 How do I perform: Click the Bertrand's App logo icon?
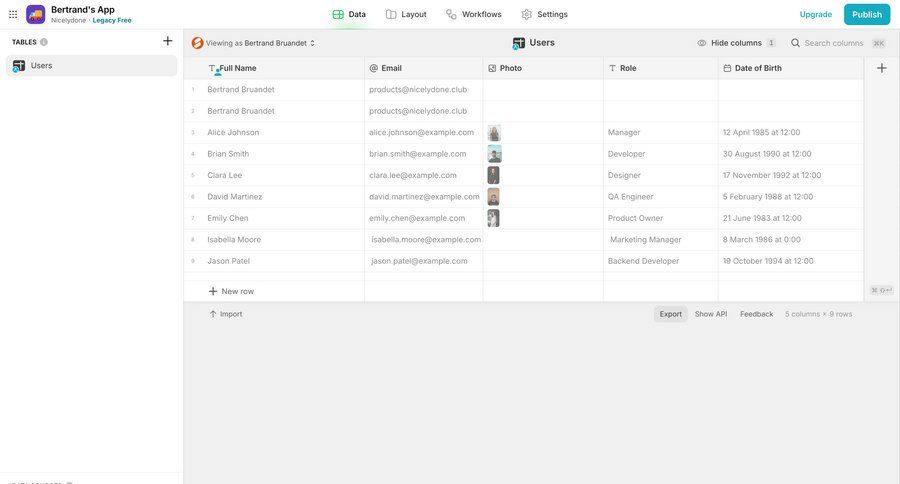(x=36, y=14)
